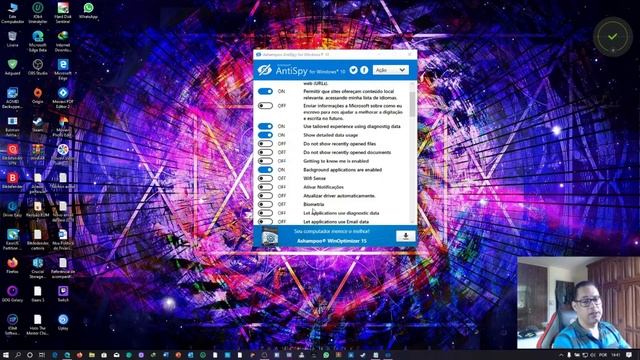The width and height of the screenshot is (640, 360).
Task: Open Origin desktop shortcut
Action: 38,96
